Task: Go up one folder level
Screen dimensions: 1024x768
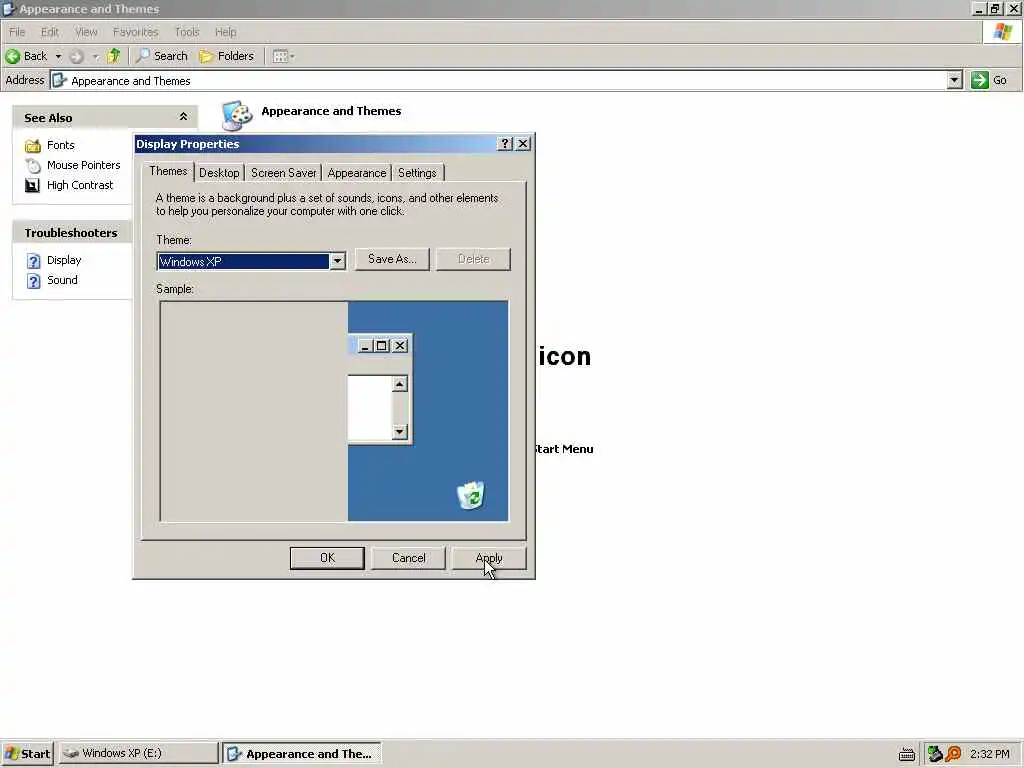Action: 114,56
